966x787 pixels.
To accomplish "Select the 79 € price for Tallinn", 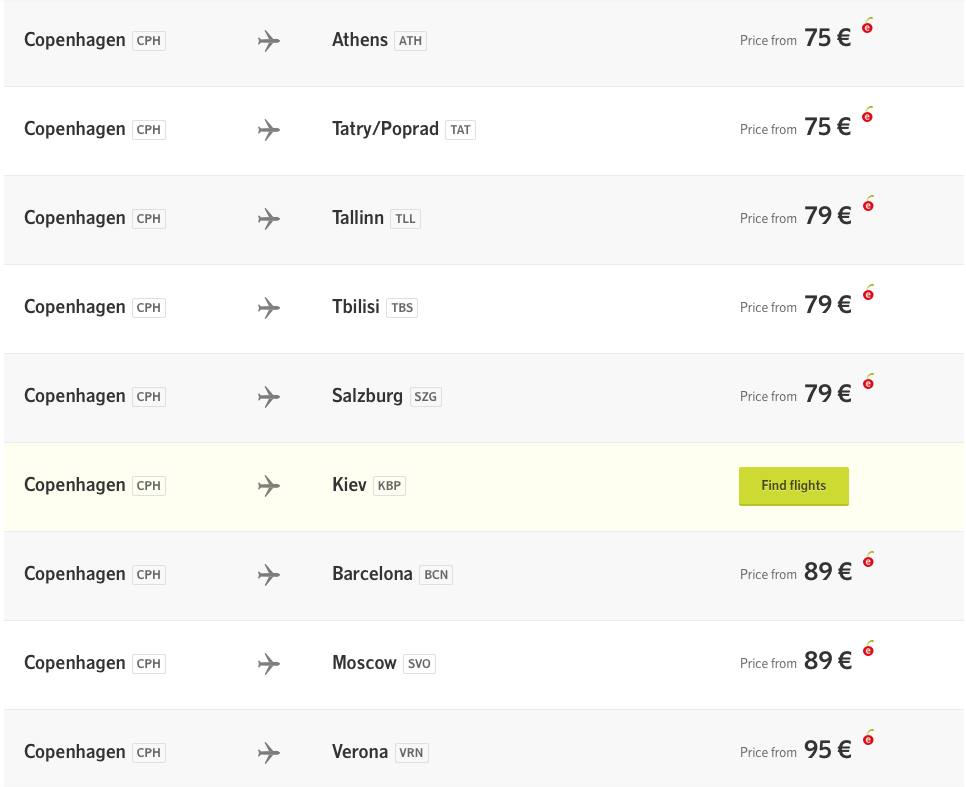I will click(x=827, y=217).
